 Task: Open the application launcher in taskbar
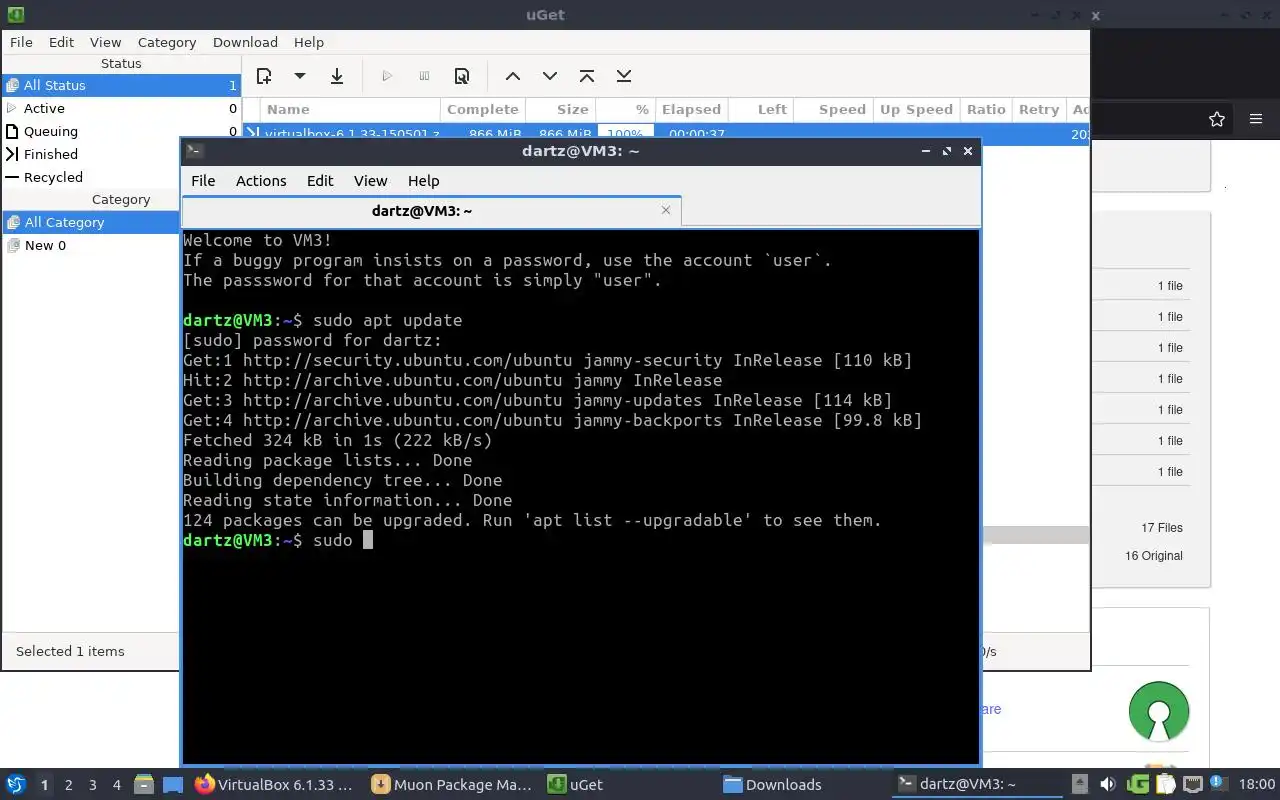[x=15, y=784]
